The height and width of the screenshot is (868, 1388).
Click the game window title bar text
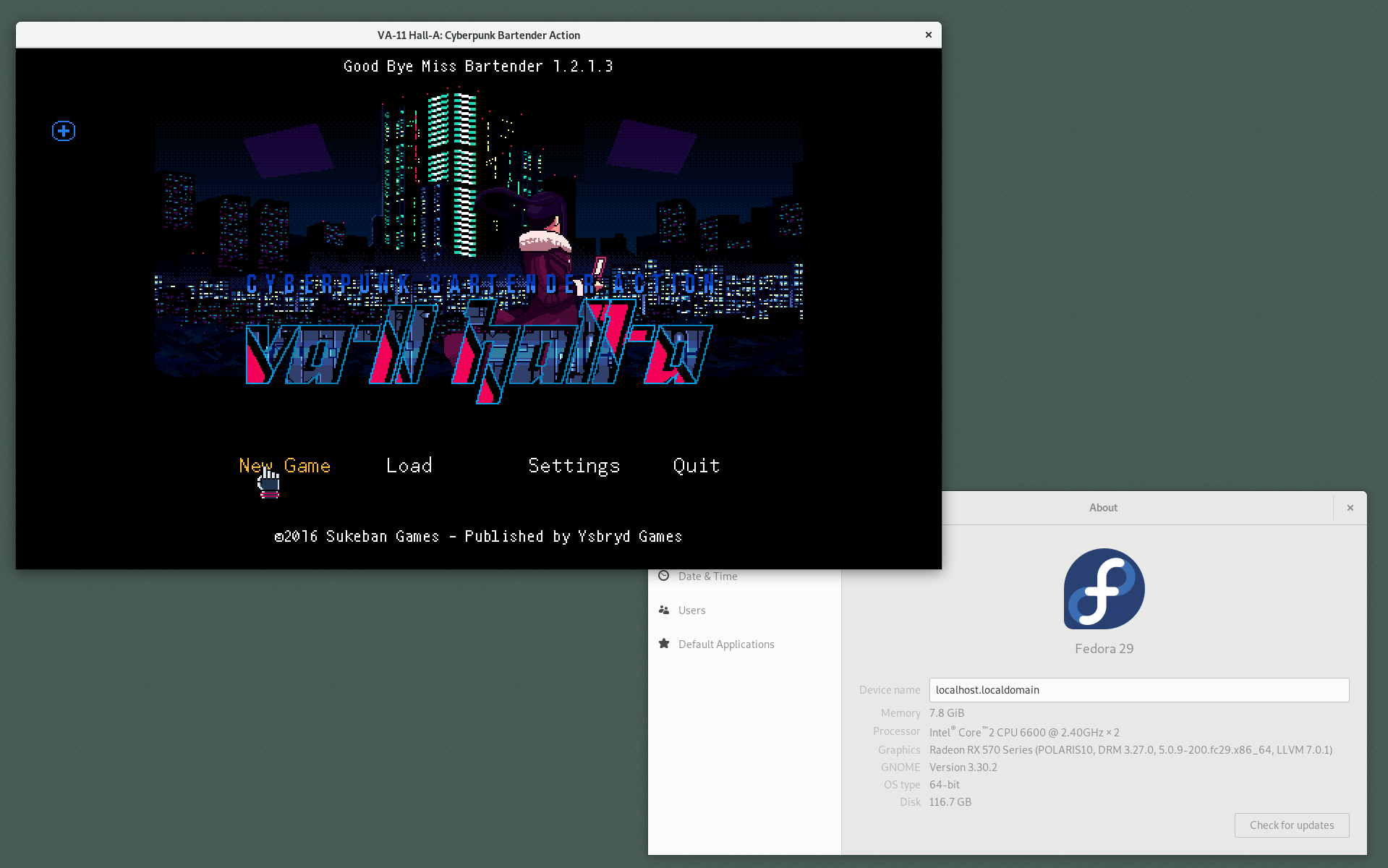coord(479,35)
